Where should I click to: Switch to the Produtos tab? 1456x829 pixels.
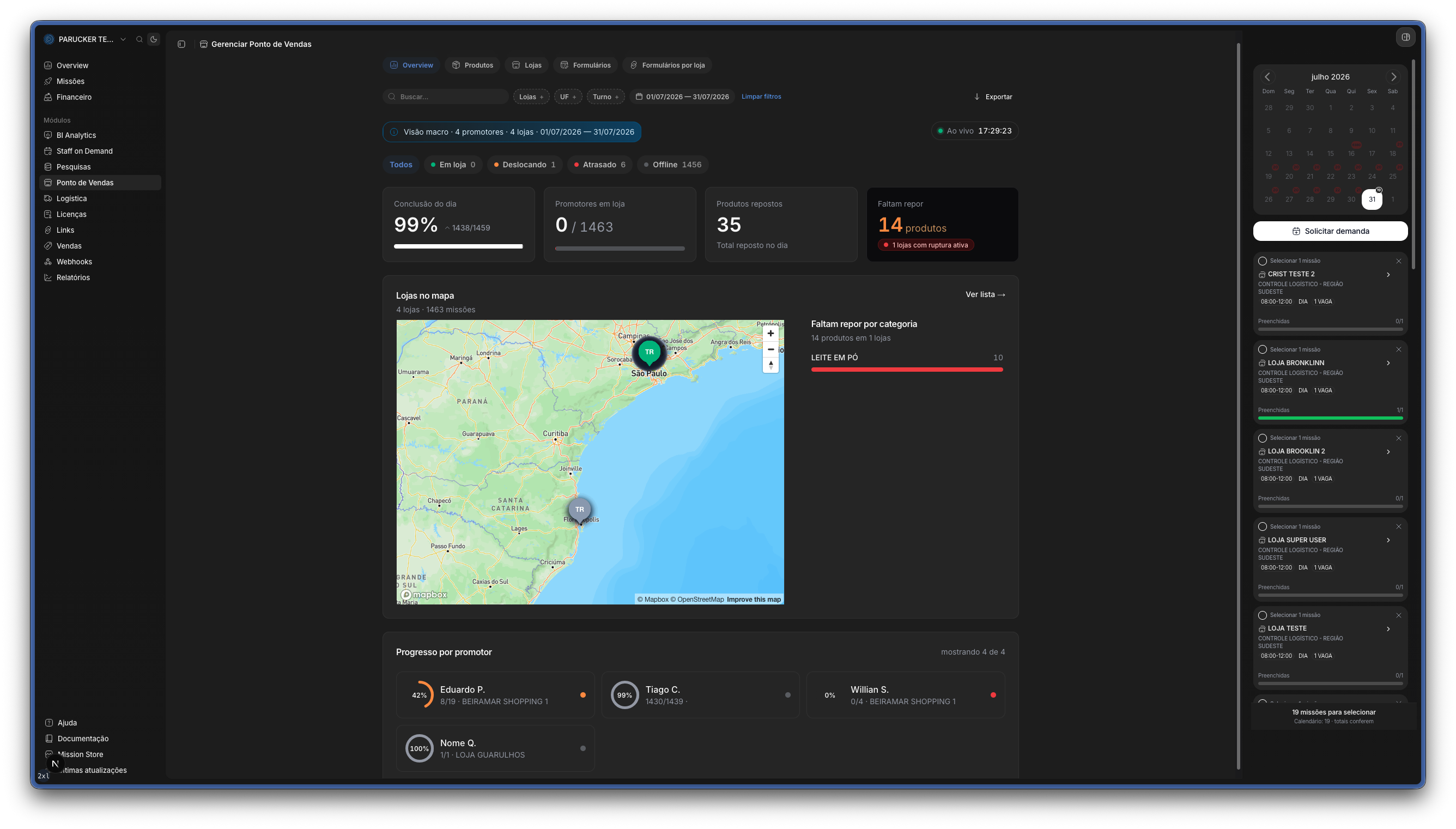coord(472,65)
